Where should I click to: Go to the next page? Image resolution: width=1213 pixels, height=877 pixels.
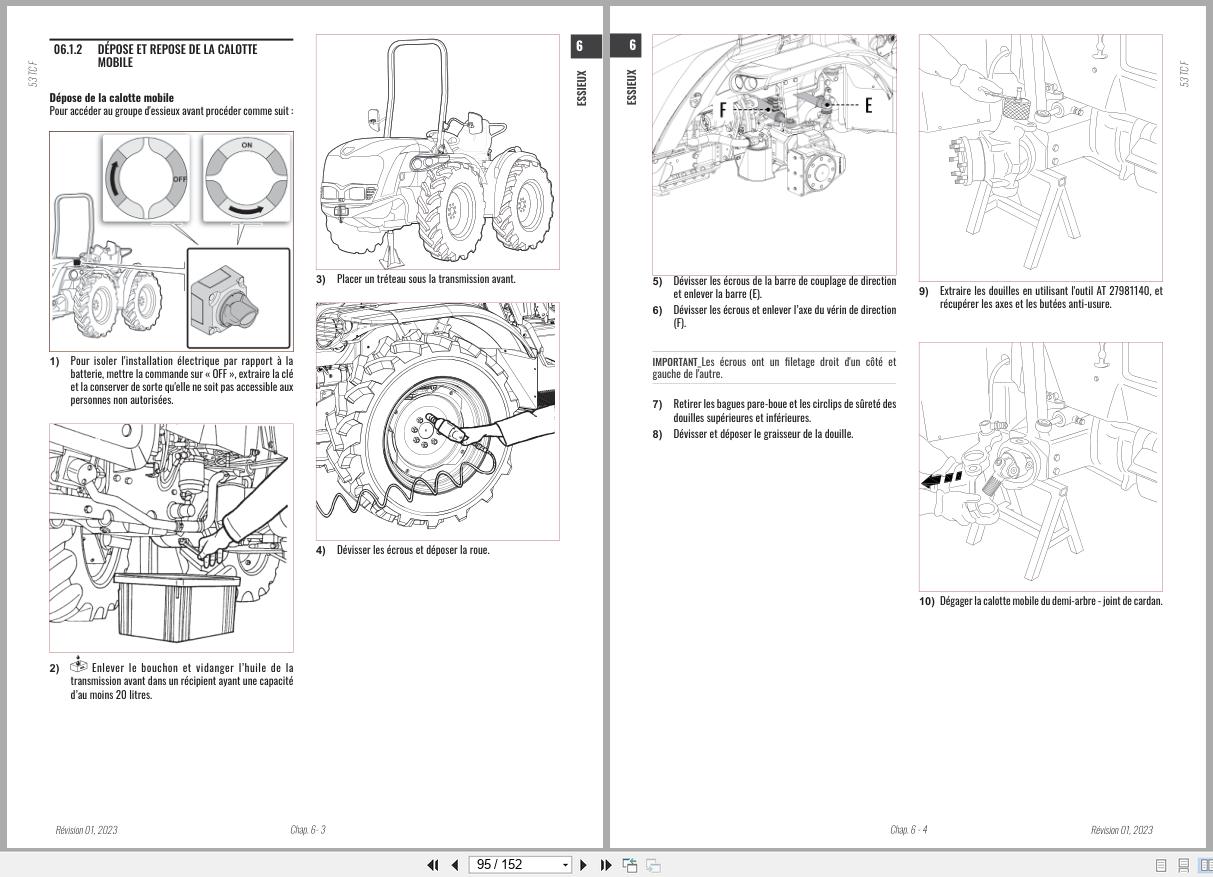(x=584, y=865)
